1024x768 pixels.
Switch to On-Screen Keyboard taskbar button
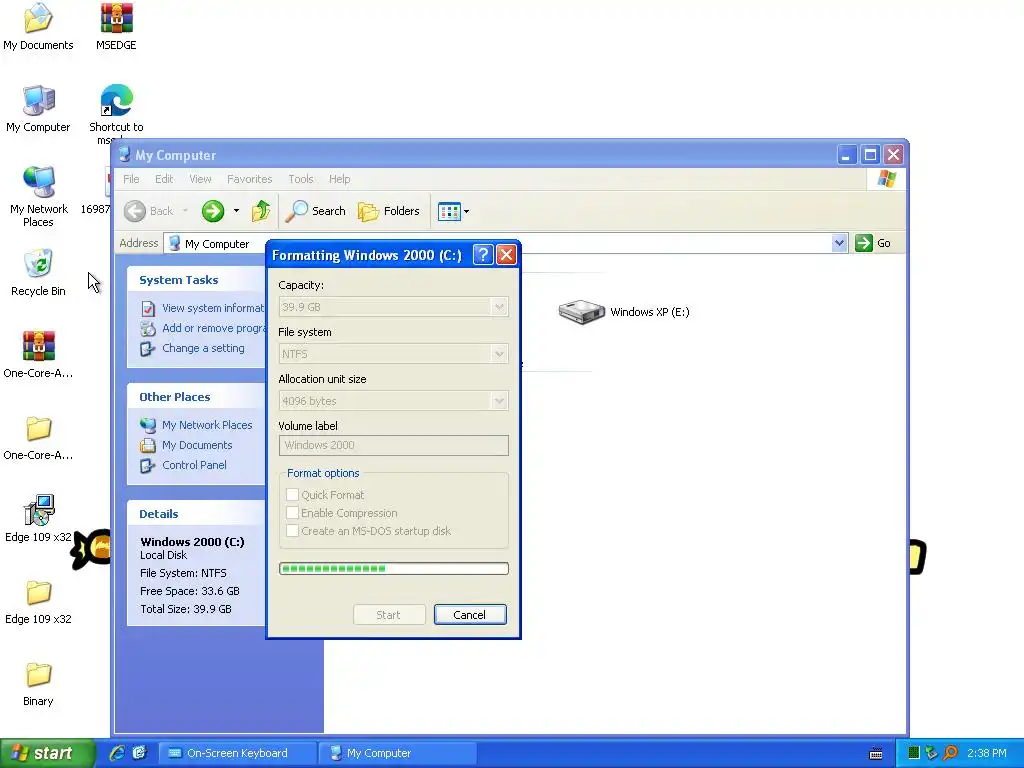(x=237, y=753)
